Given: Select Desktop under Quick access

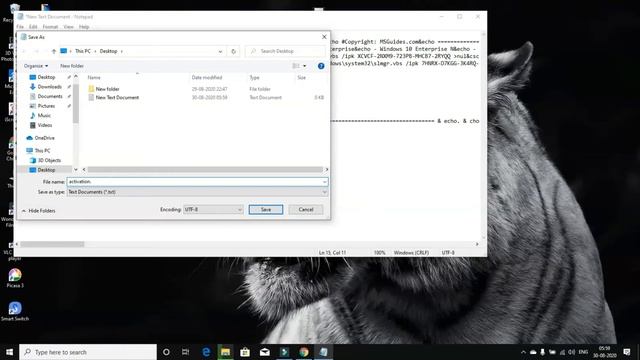Looking at the screenshot, I should point(46,77).
